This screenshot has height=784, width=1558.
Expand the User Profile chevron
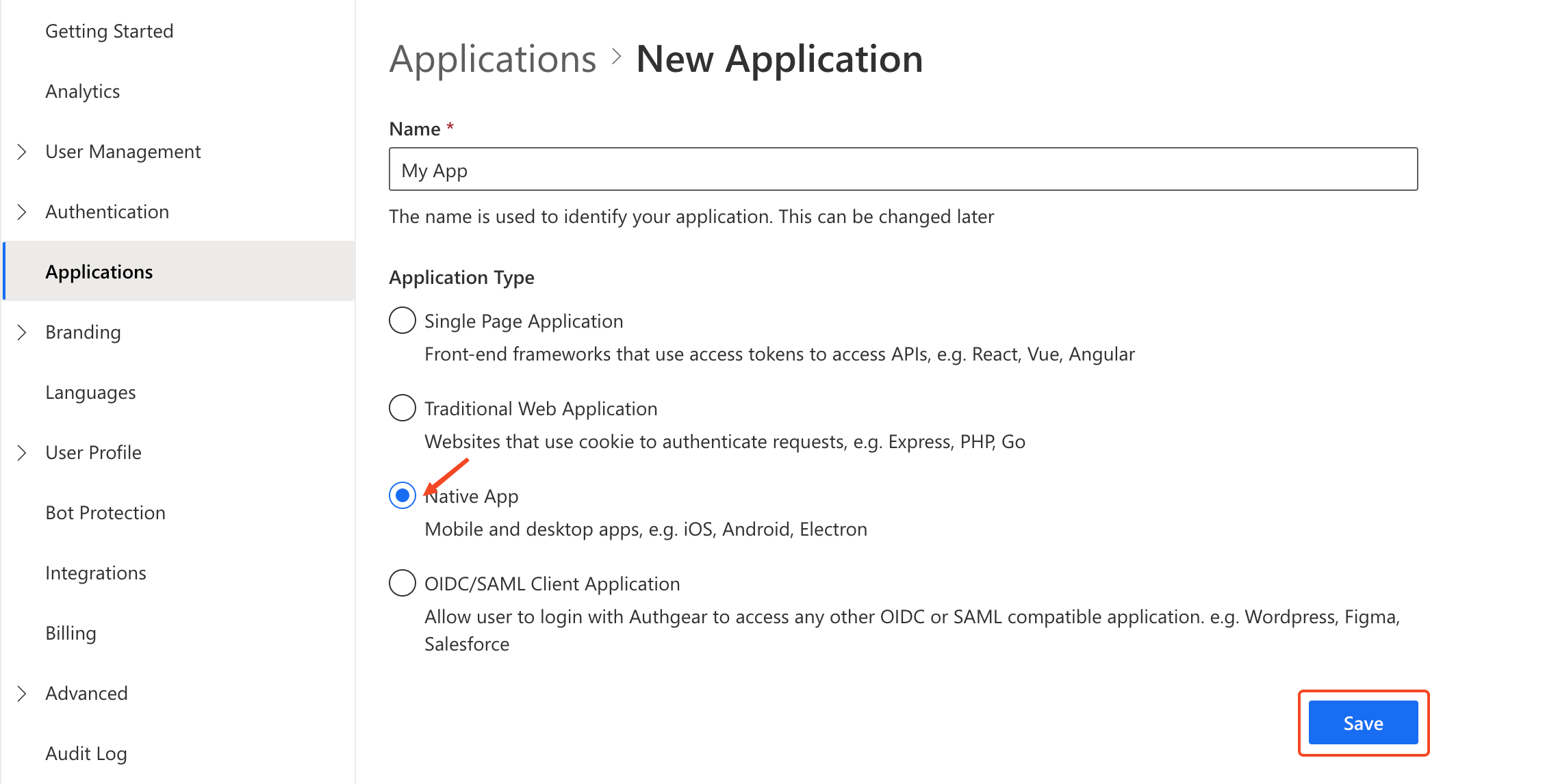22,453
